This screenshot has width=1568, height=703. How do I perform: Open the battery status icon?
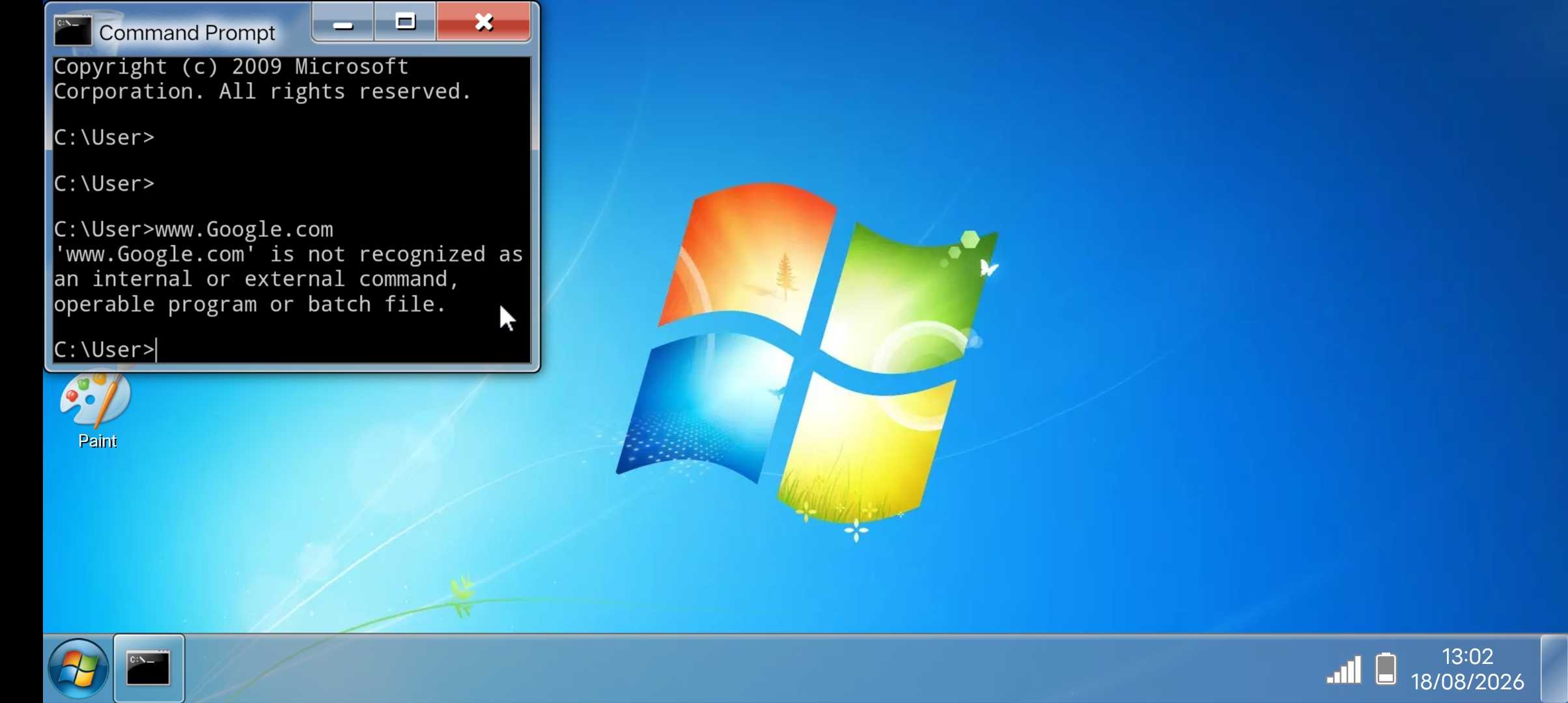[x=1386, y=669]
